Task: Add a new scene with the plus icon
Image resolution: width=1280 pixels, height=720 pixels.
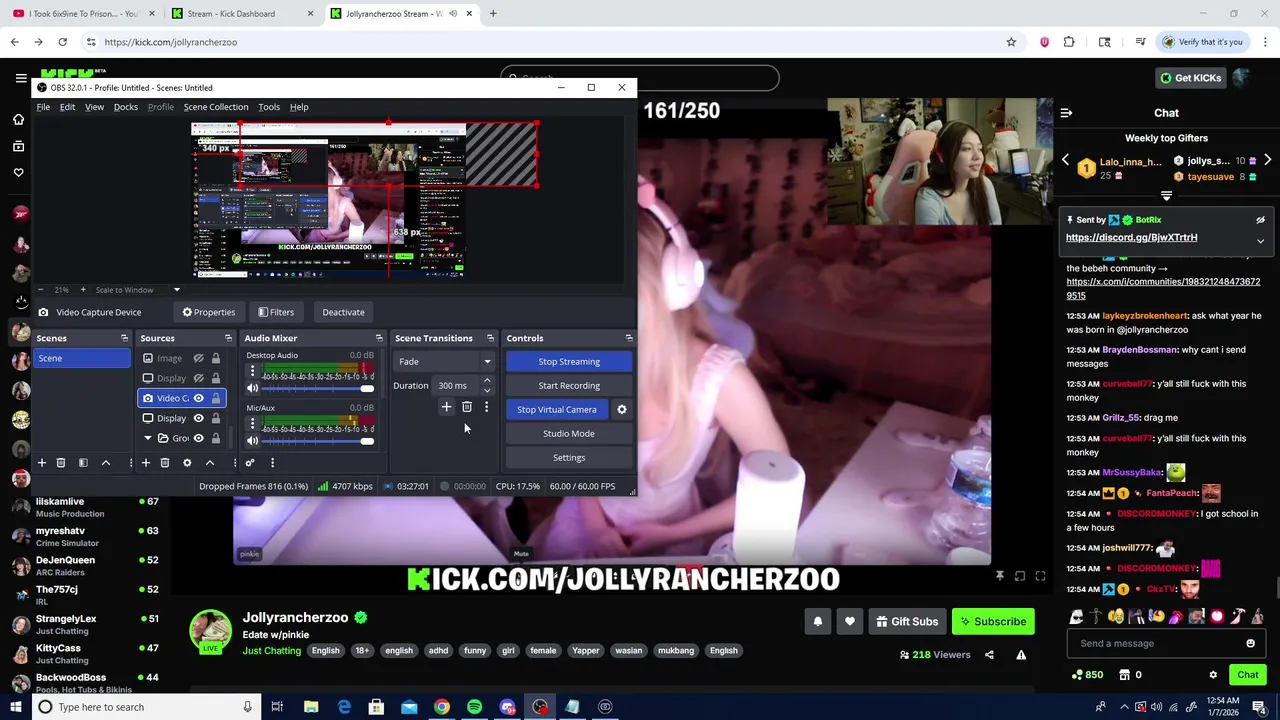Action: [x=42, y=463]
